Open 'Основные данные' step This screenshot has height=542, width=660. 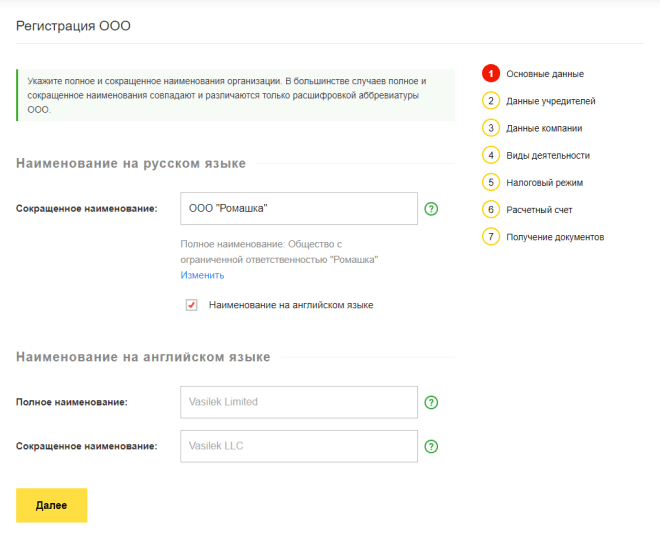(545, 74)
